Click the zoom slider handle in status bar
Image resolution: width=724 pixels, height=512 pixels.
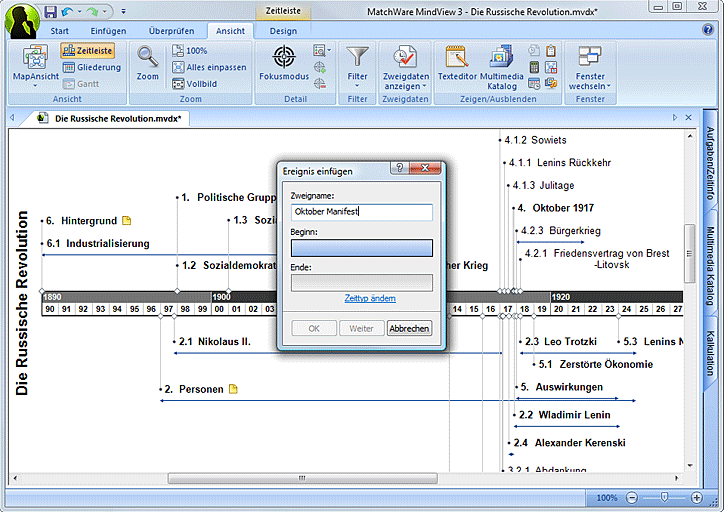pyautogui.click(x=664, y=497)
